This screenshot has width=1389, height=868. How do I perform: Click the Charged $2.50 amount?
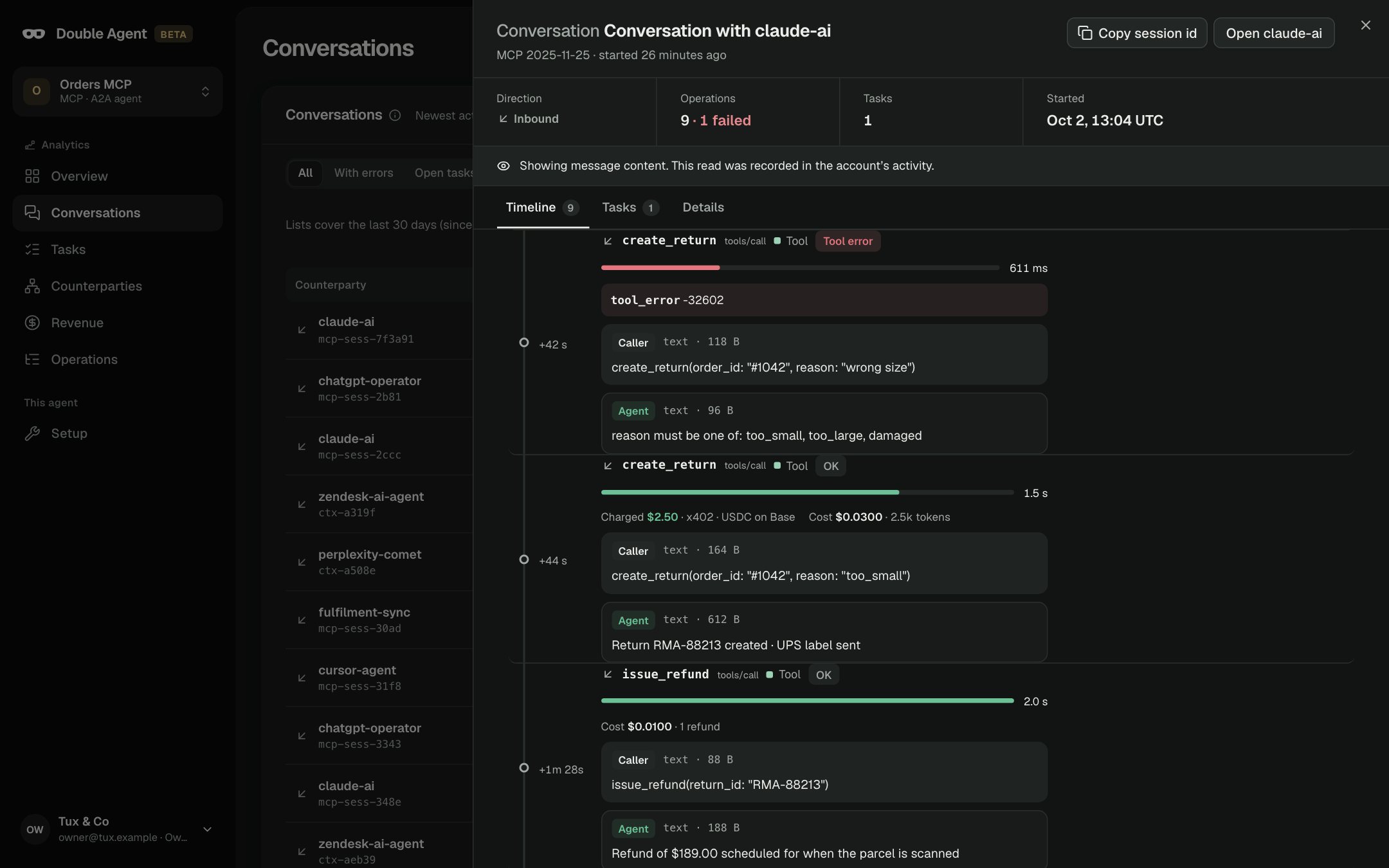pyautogui.click(x=662, y=517)
